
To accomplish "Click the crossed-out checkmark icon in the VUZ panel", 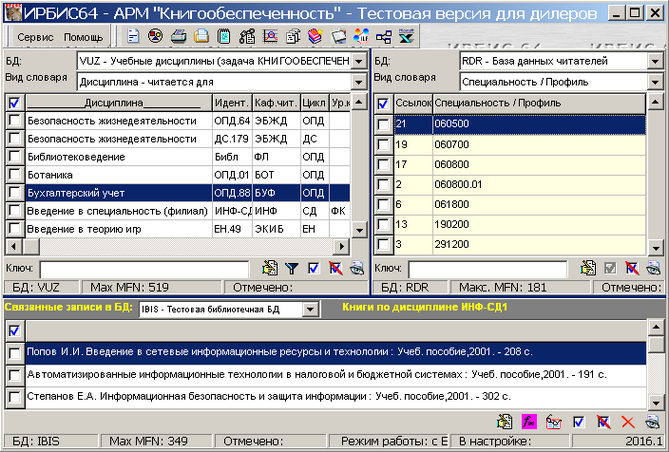I will tap(335, 268).
